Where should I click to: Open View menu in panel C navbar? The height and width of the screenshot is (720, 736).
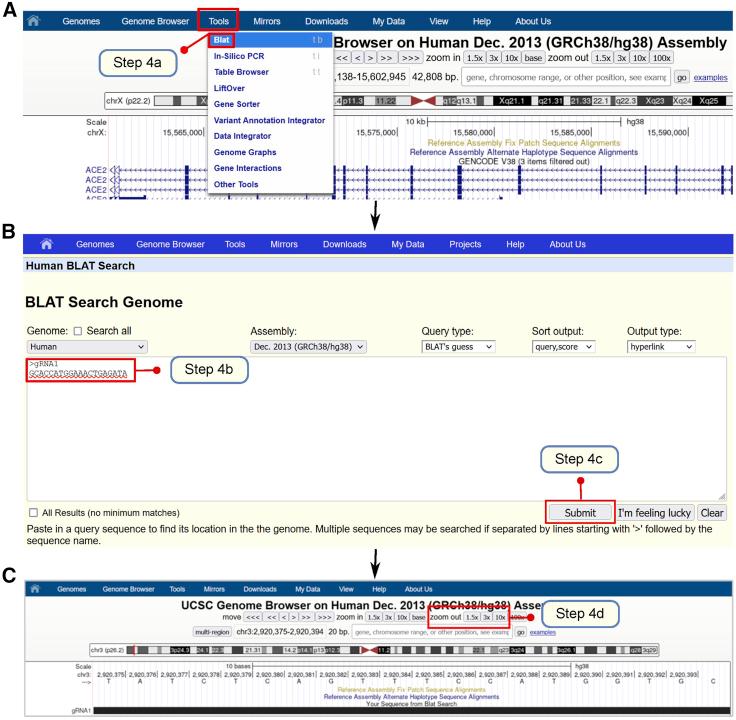pyautogui.click(x=346, y=589)
